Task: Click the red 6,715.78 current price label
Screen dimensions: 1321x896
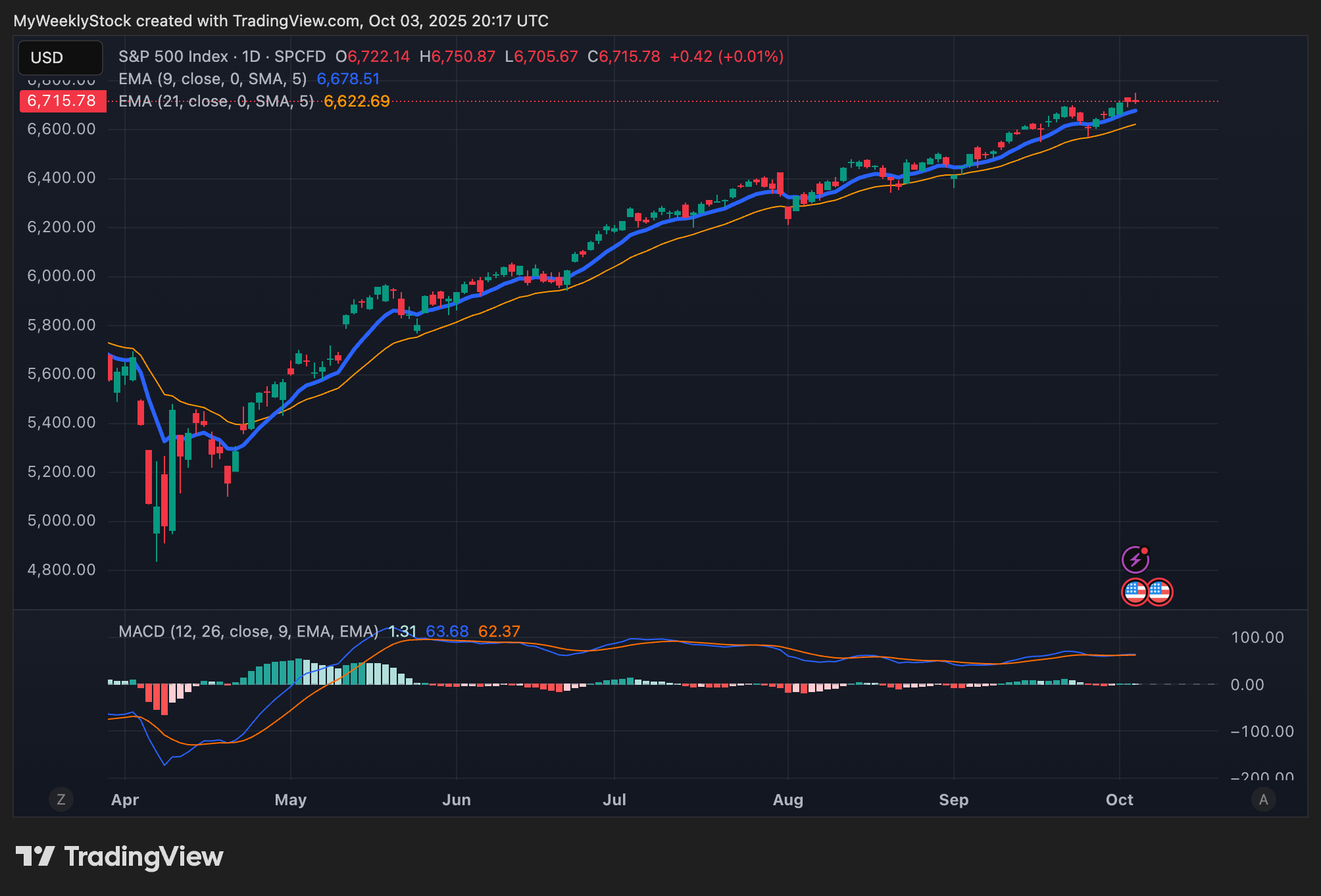Action: 62,101
